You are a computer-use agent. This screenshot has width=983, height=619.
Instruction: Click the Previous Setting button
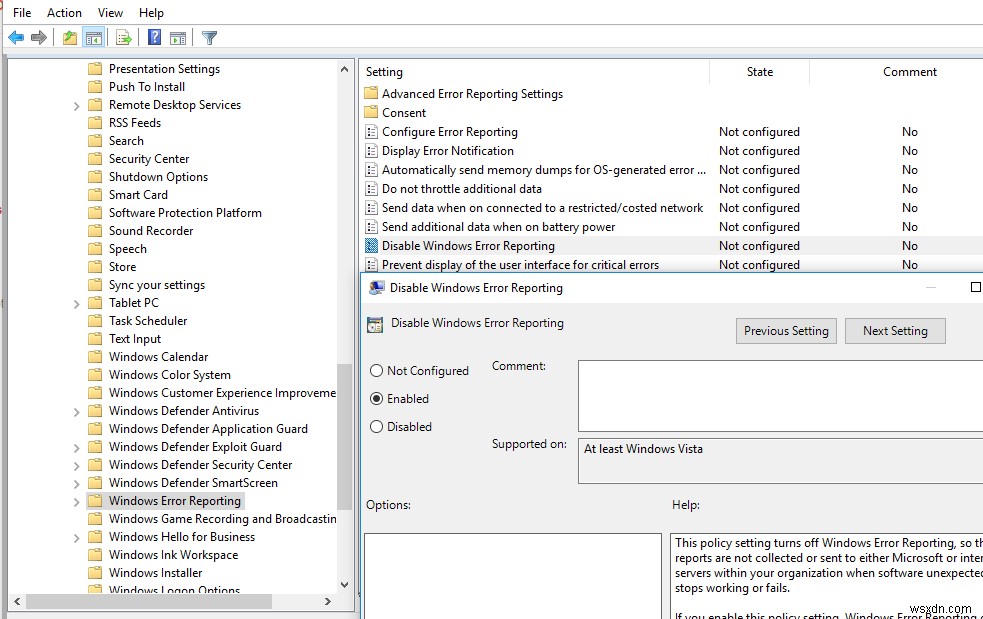coord(786,330)
